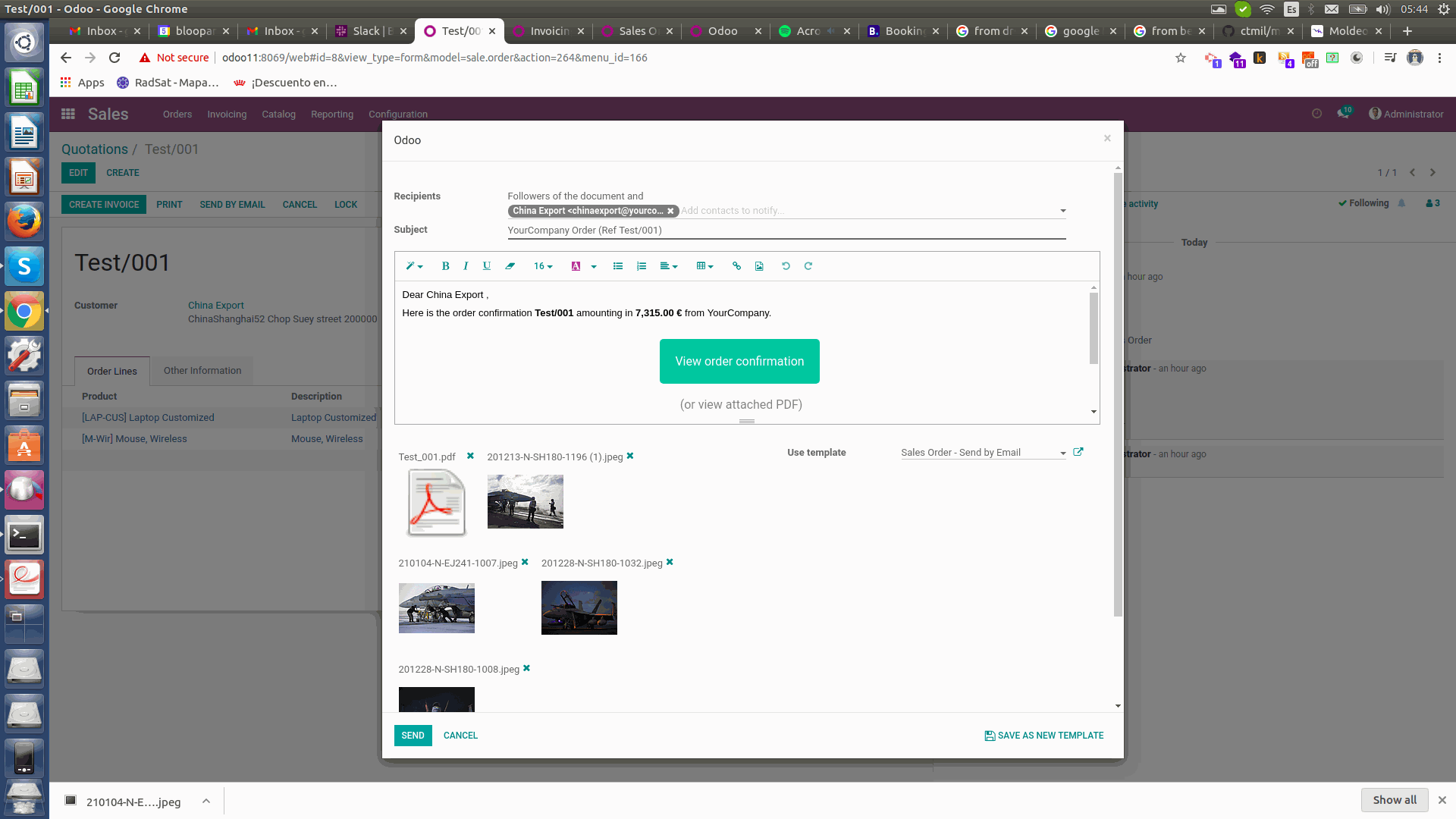This screenshot has width=1456, height=819.
Task: Go to previous record arrow
Action: pyautogui.click(x=1412, y=172)
